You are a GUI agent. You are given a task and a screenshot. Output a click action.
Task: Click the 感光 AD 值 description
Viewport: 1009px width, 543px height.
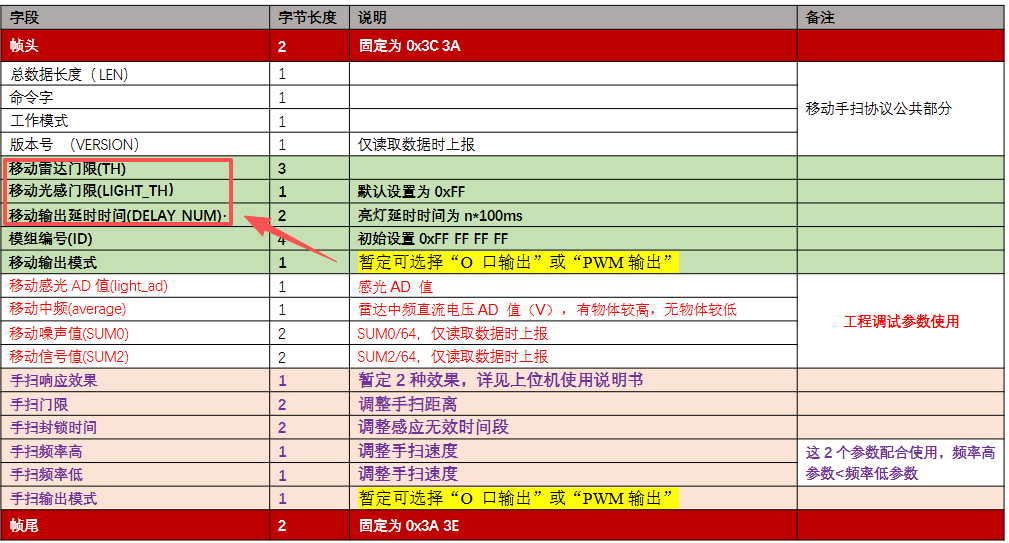tap(395, 286)
